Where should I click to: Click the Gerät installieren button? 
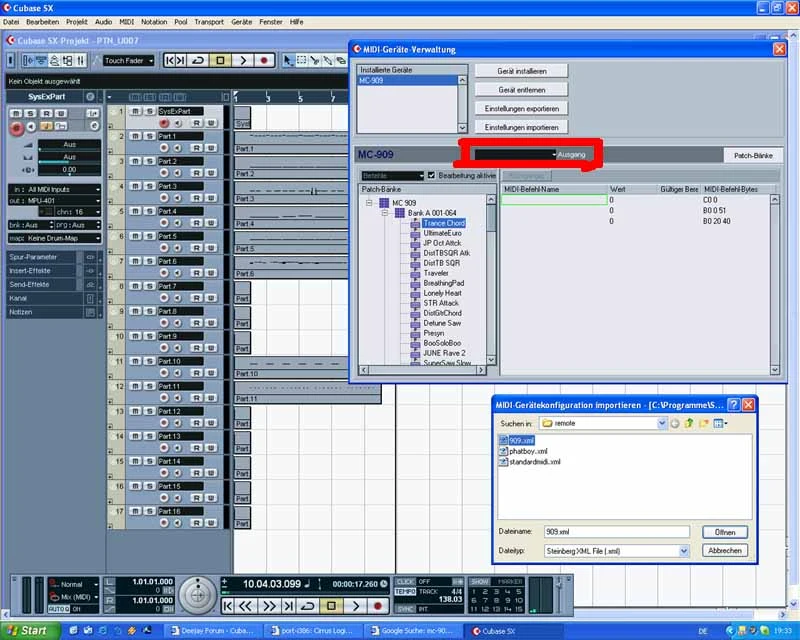519,71
